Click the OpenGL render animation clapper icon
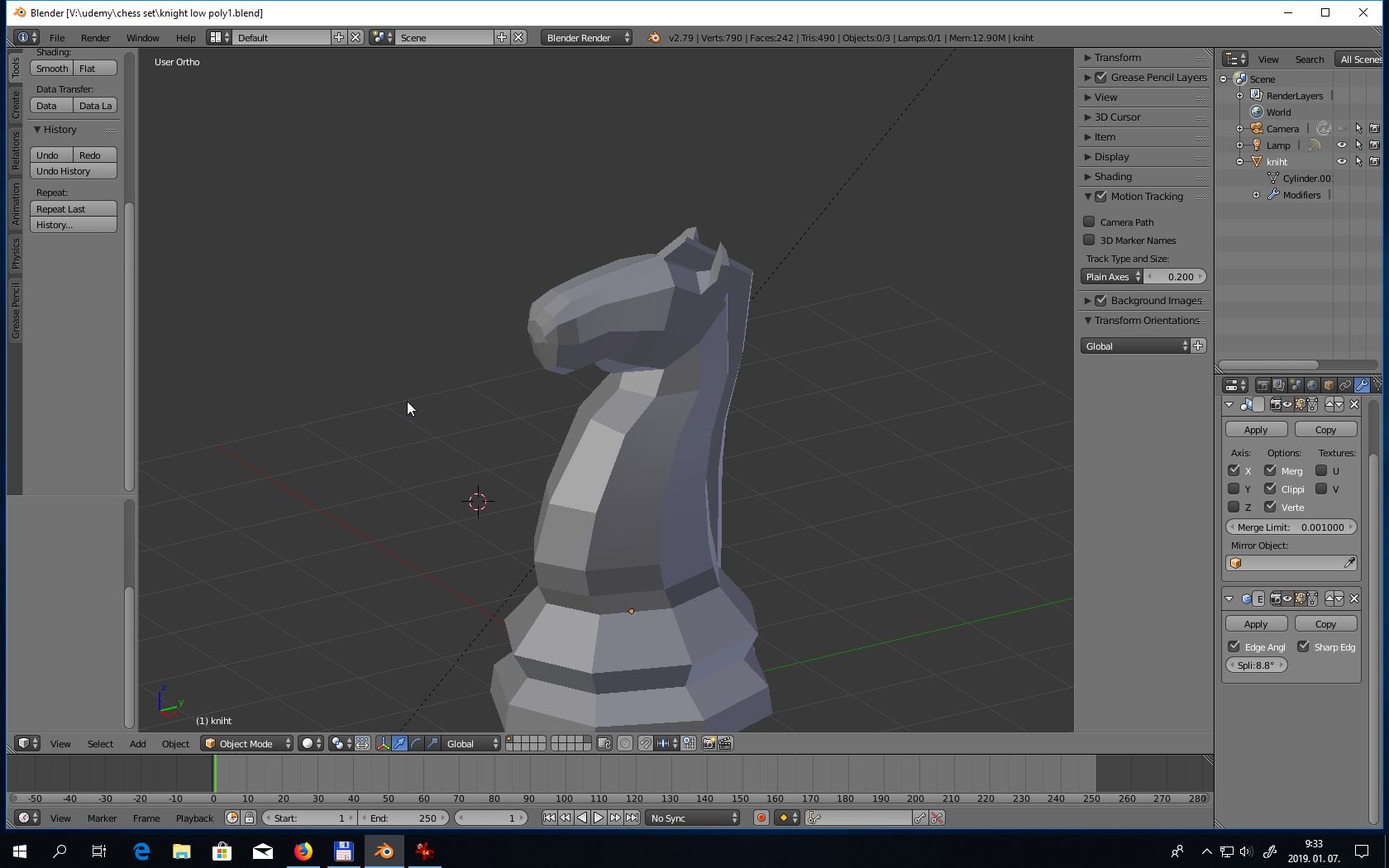The height and width of the screenshot is (868, 1389). click(725, 744)
